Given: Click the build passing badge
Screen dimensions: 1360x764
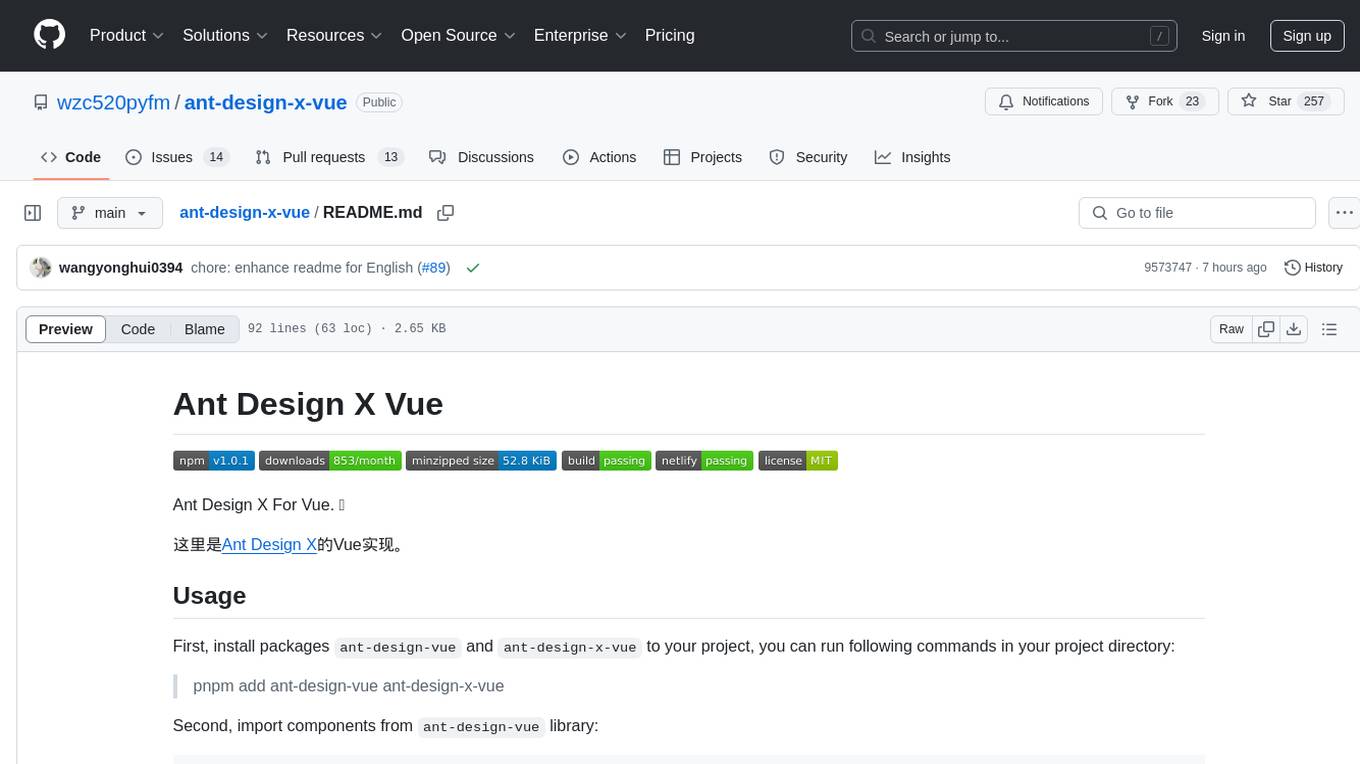Looking at the screenshot, I should pyautogui.click(x=606, y=461).
